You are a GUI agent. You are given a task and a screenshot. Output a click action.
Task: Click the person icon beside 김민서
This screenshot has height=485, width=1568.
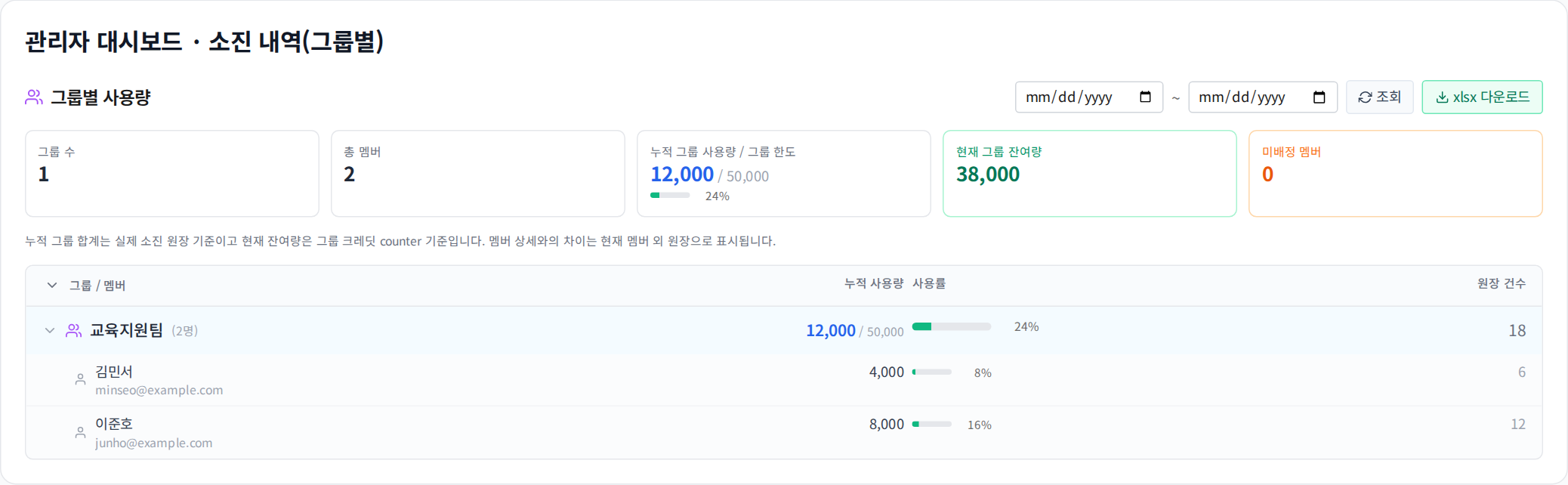click(80, 379)
